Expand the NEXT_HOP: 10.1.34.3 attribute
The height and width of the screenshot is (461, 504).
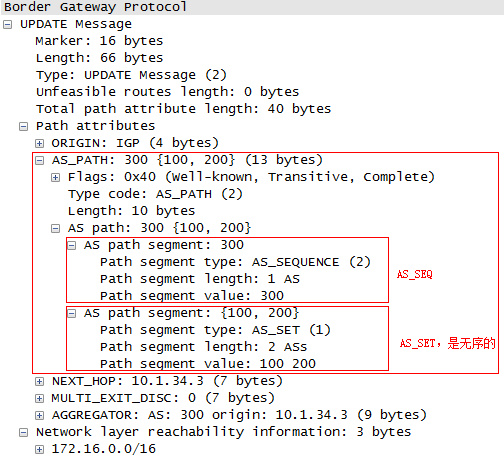(39, 381)
